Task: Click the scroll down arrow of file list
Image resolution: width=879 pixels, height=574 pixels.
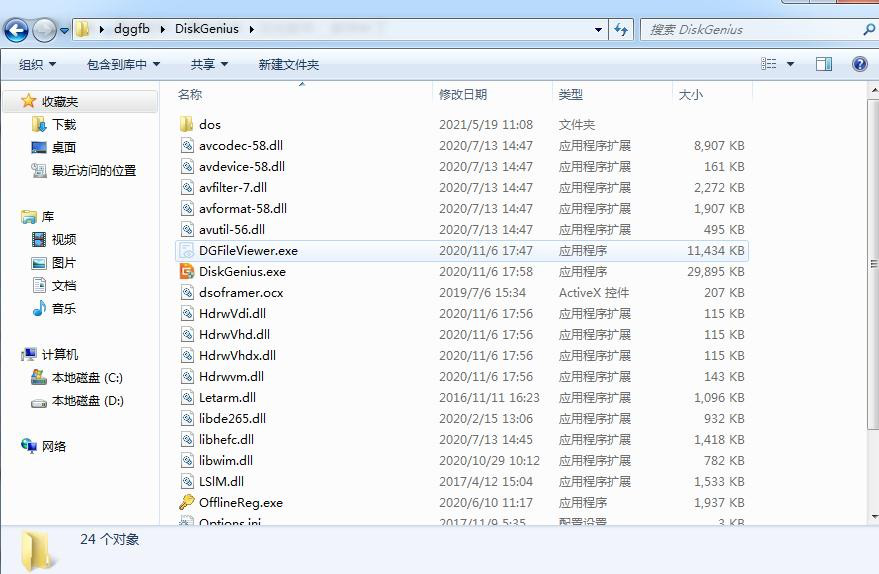Action: pyautogui.click(x=873, y=517)
